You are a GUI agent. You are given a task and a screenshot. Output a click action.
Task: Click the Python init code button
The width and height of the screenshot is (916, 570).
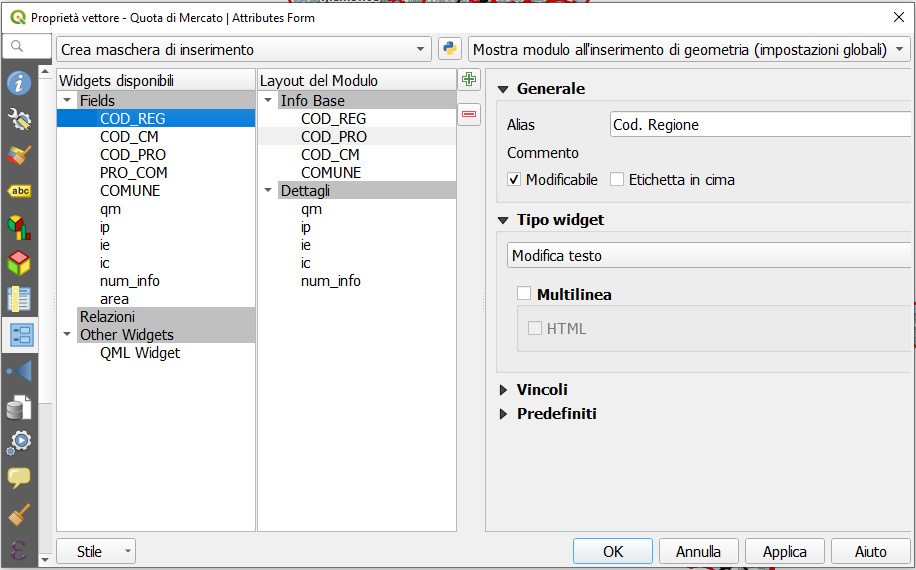tap(450, 49)
